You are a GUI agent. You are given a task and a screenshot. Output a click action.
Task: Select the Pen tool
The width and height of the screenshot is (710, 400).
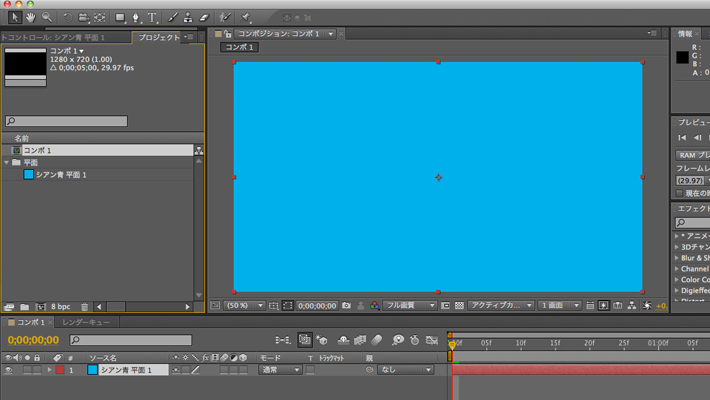135,17
